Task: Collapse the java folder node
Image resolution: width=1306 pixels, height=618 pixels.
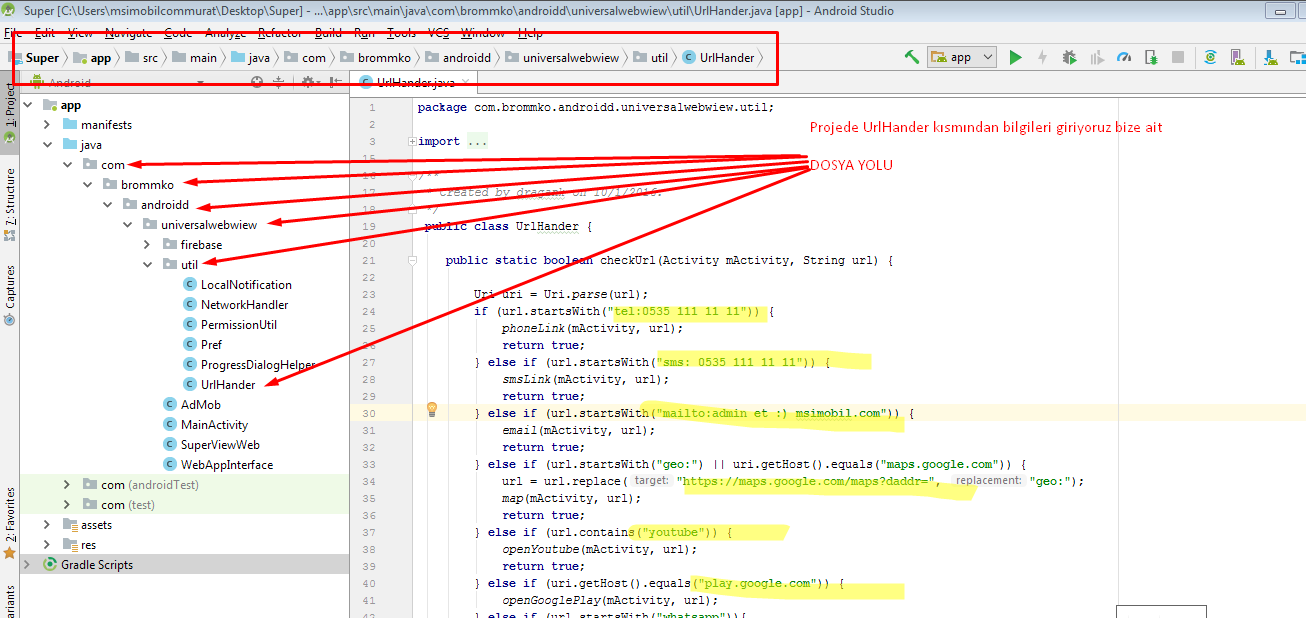Action: [x=47, y=145]
